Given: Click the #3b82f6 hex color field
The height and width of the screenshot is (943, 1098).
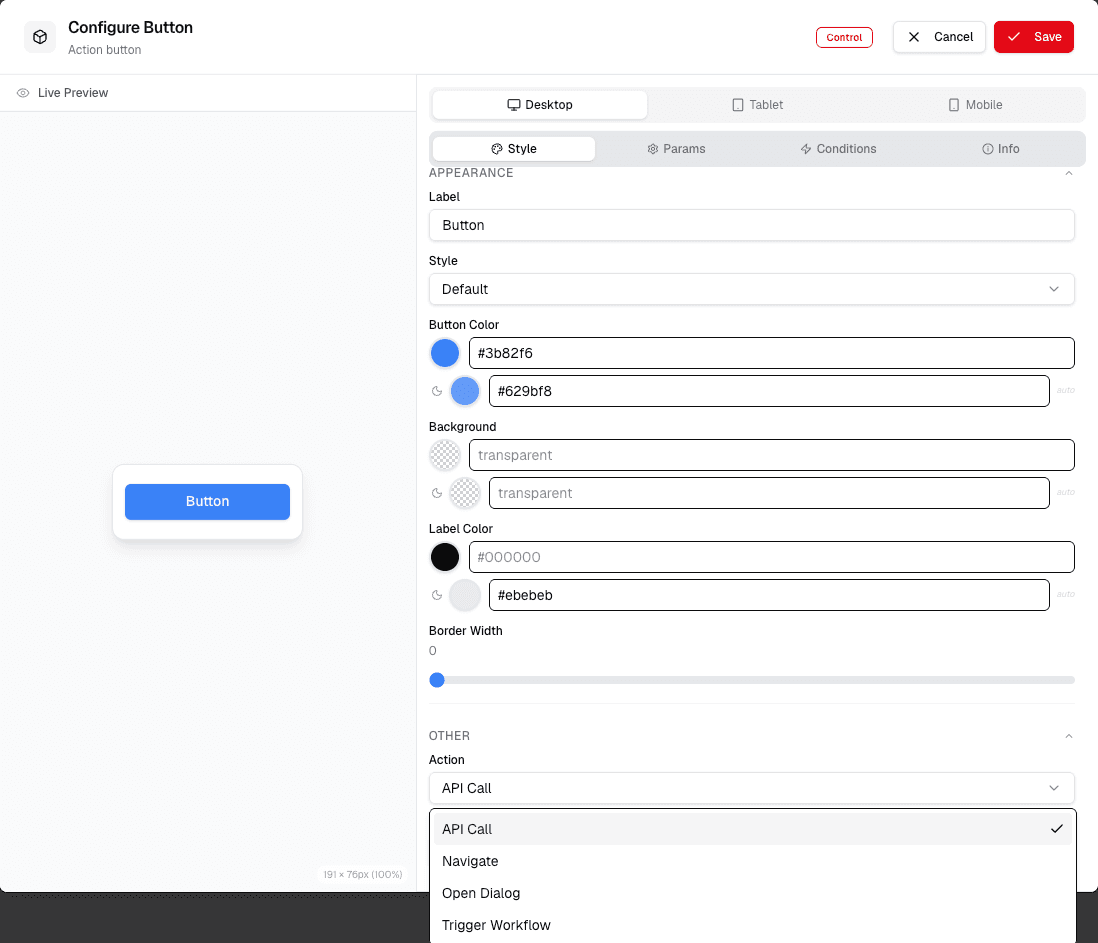Looking at the screenshot, I should click(x=772, y=354).
